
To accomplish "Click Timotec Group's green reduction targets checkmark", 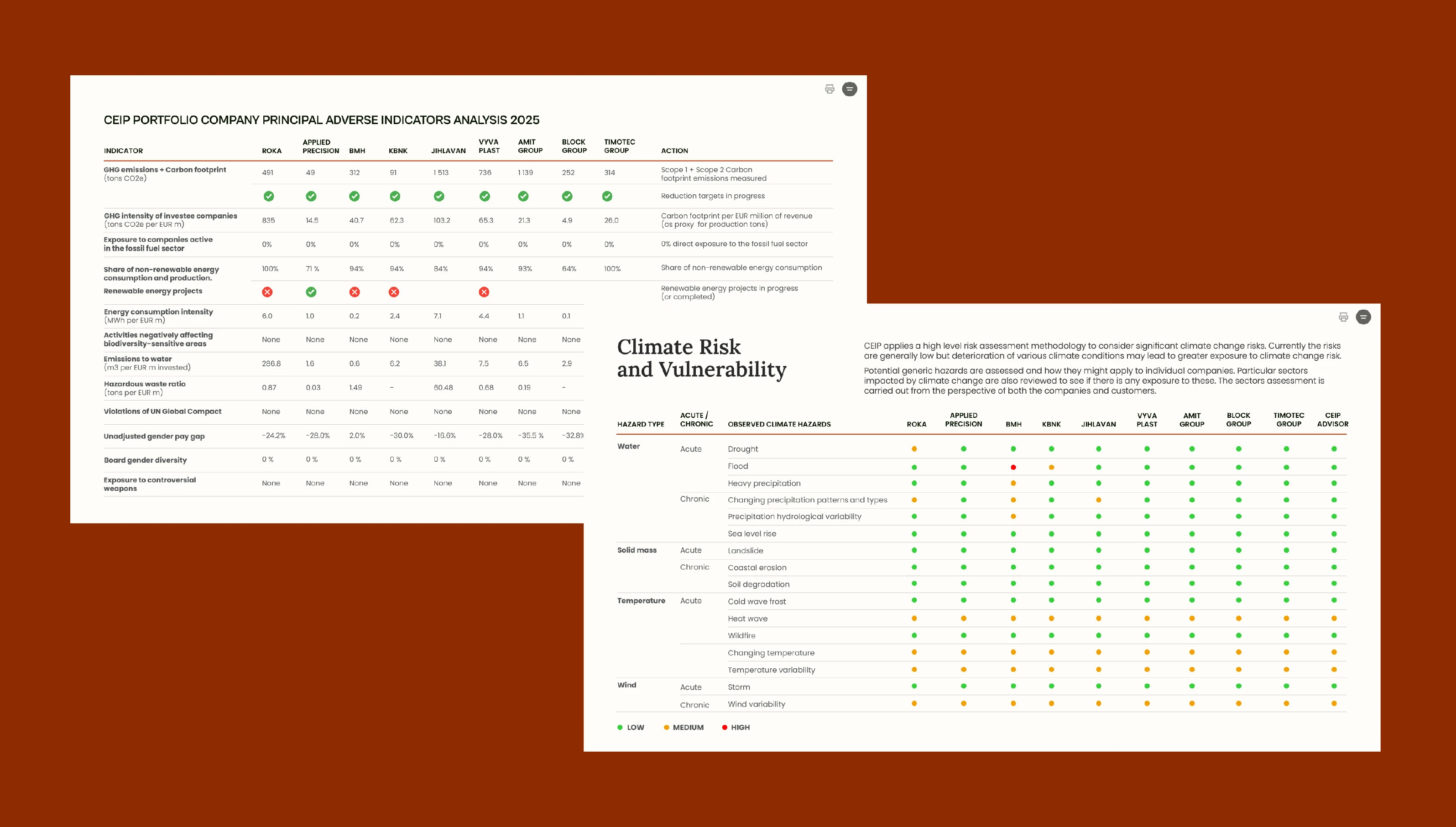I will point(607,196).
